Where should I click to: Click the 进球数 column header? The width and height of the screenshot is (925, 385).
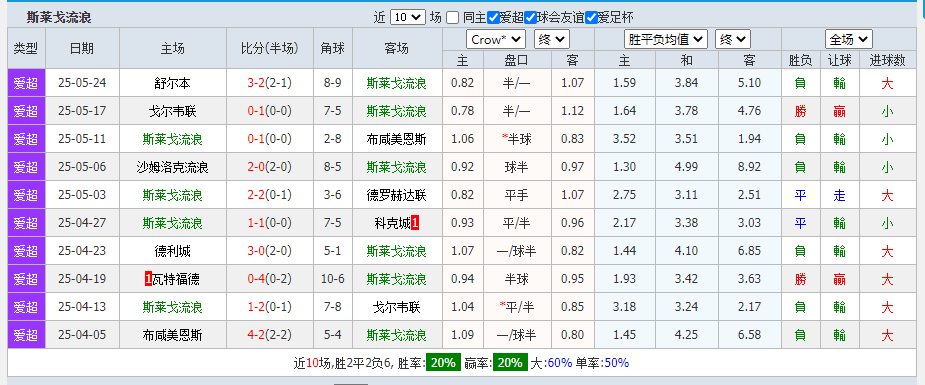887,60
